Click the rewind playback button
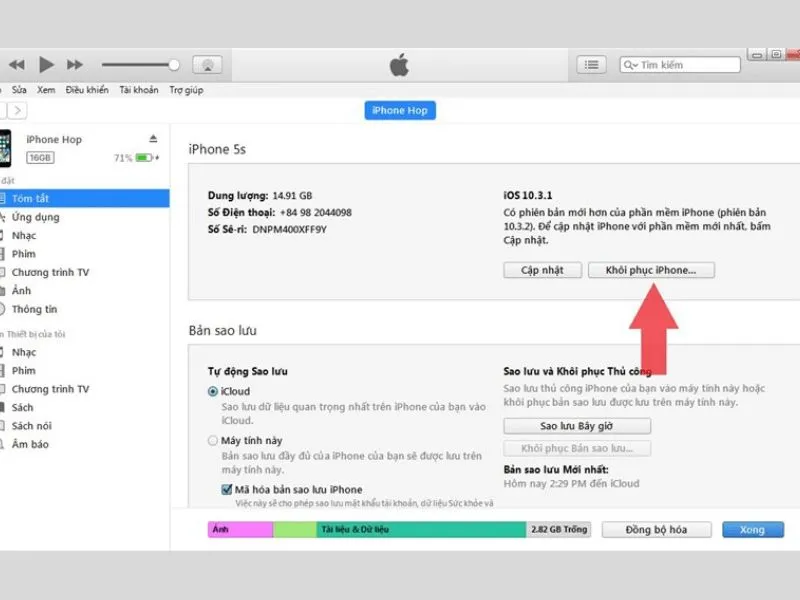This screenshot has height=600, width=800. [x=16, y=65]
